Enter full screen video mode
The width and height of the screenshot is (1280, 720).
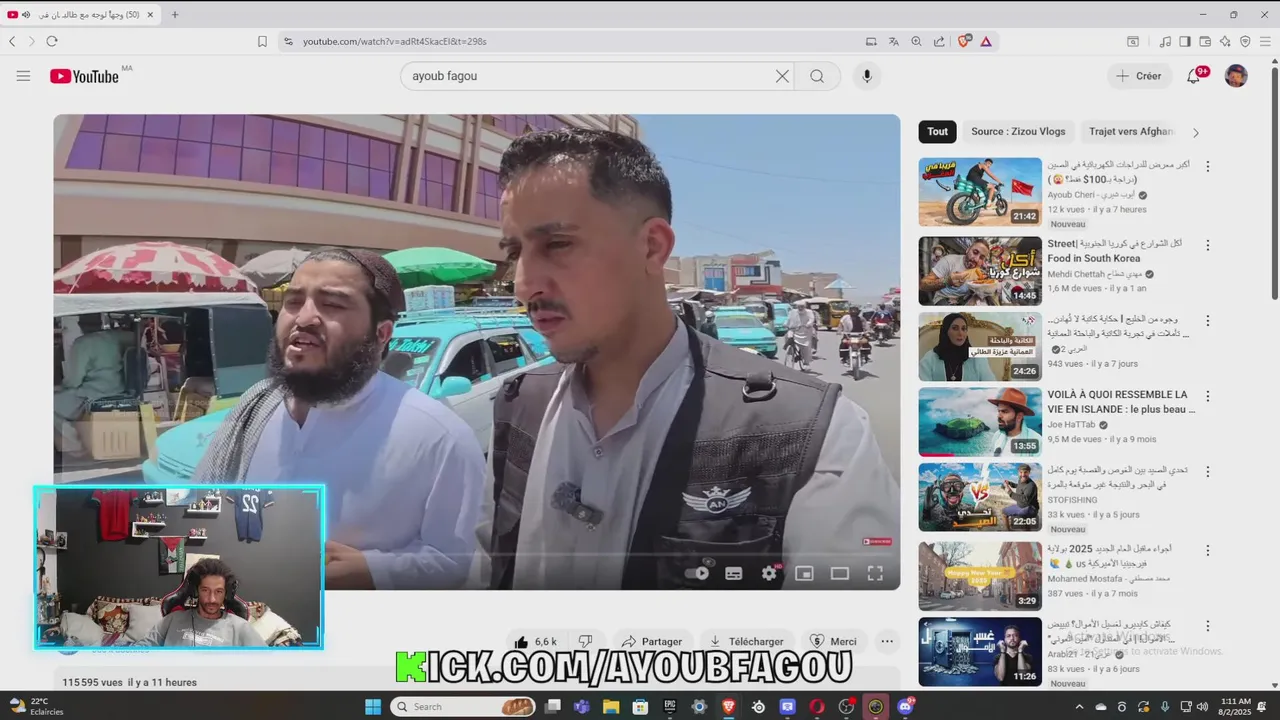coord(875,573)
